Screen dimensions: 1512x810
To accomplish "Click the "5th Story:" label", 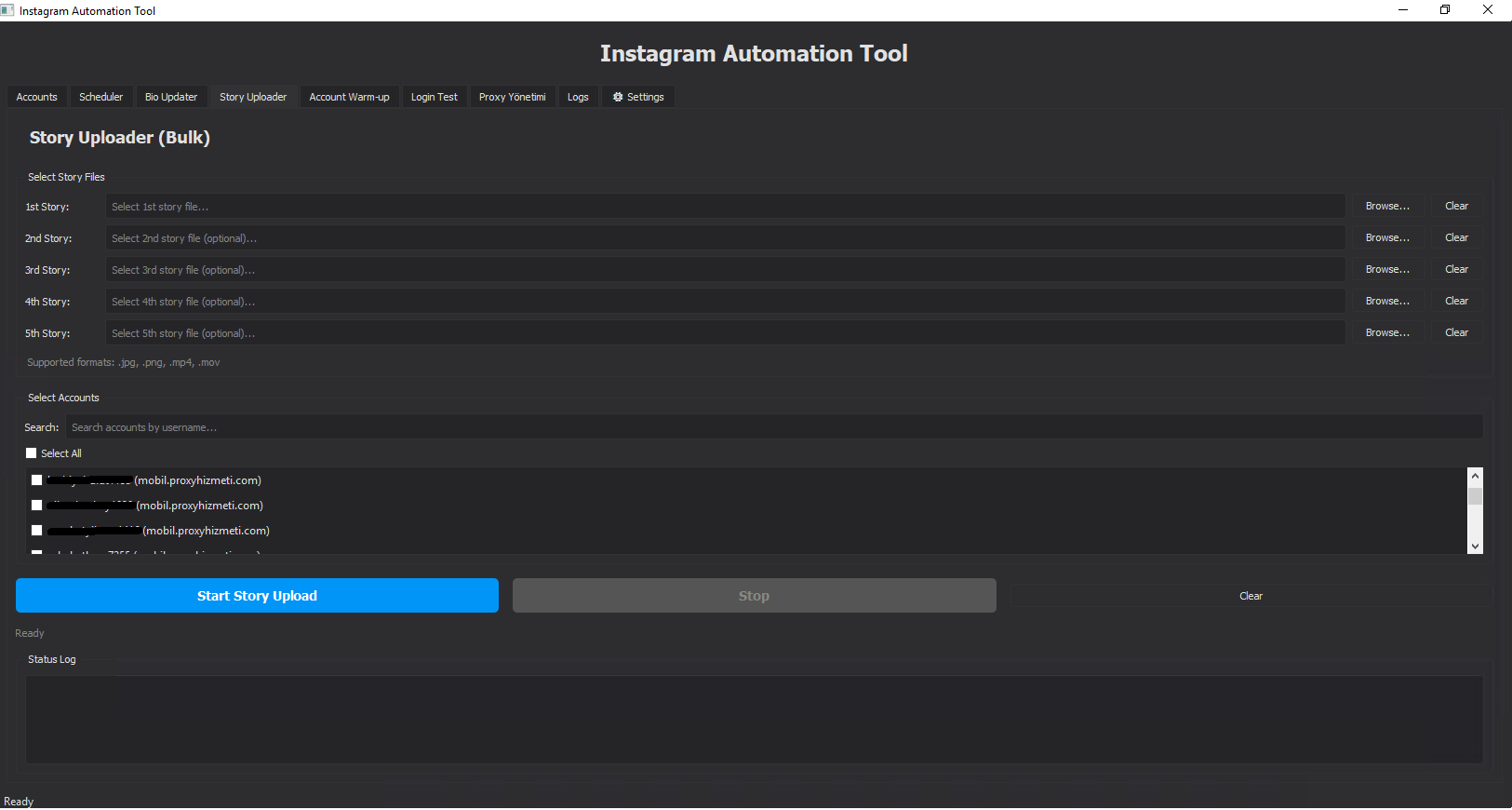I will pos(47,333).
